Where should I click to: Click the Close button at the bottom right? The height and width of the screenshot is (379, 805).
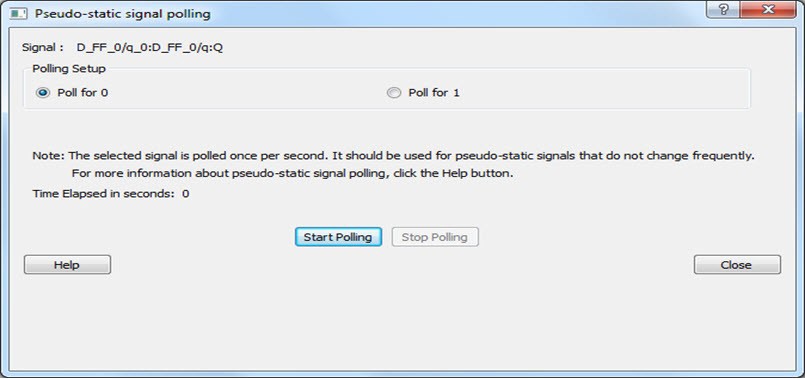click(737, 265)
